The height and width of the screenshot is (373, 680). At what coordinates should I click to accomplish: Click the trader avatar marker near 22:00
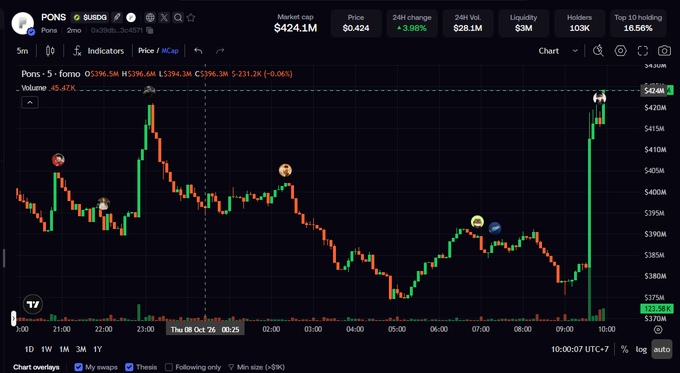click(x=103, y=203)
